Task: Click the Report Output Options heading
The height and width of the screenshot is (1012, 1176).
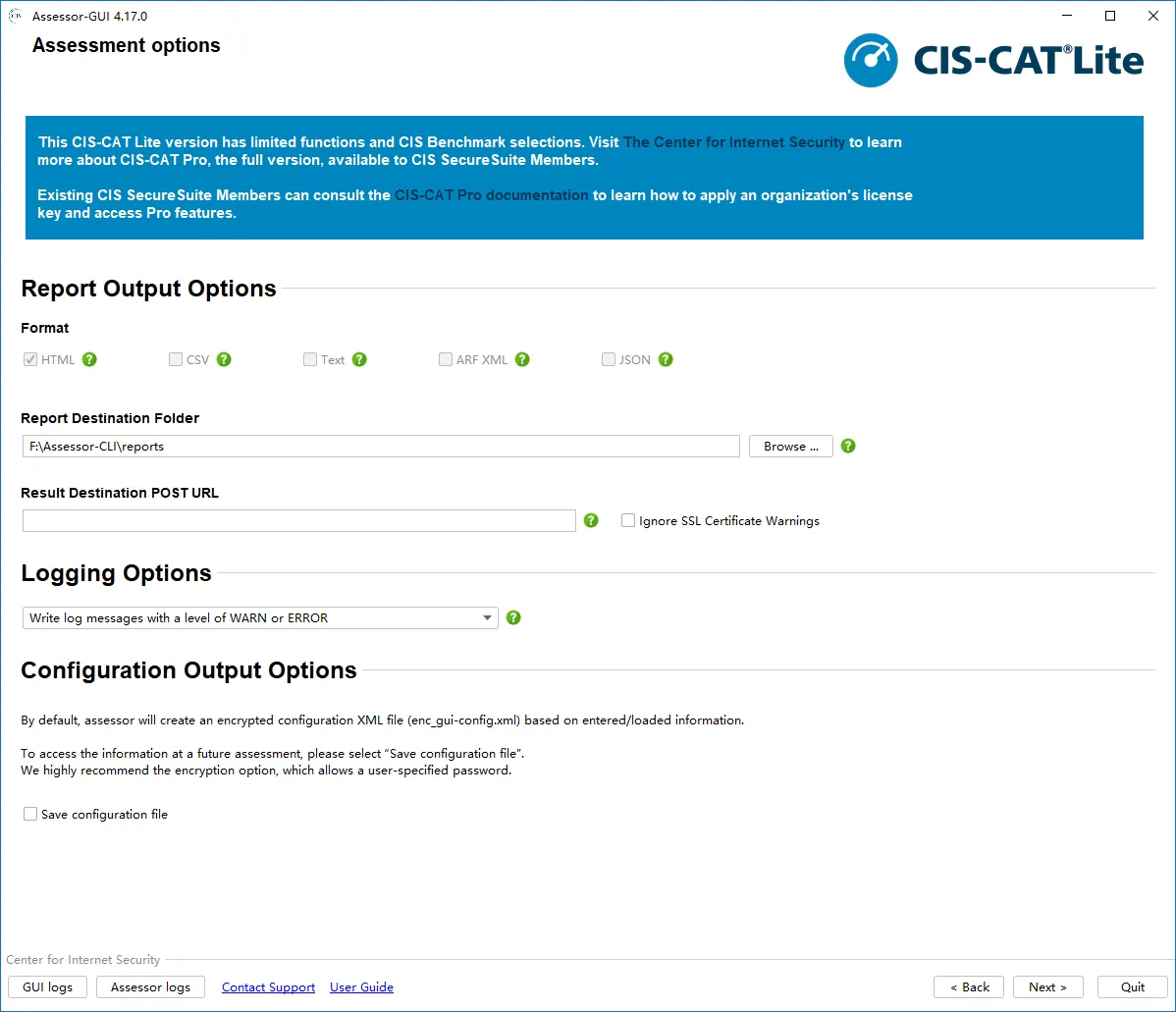Action: coord(148,289)
